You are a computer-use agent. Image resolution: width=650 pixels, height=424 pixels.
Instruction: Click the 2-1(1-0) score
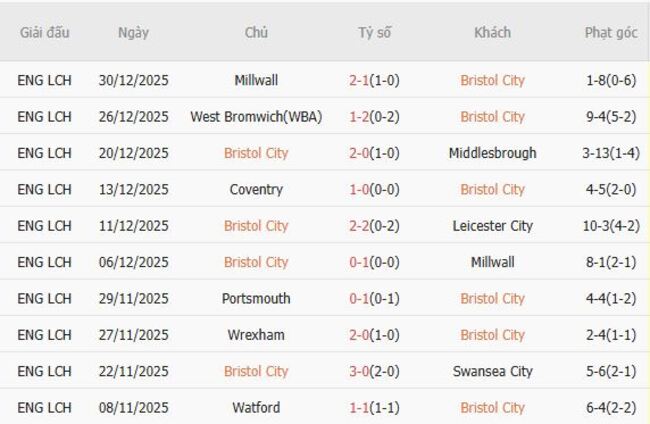pyautogui.click(x=375, y=80)
